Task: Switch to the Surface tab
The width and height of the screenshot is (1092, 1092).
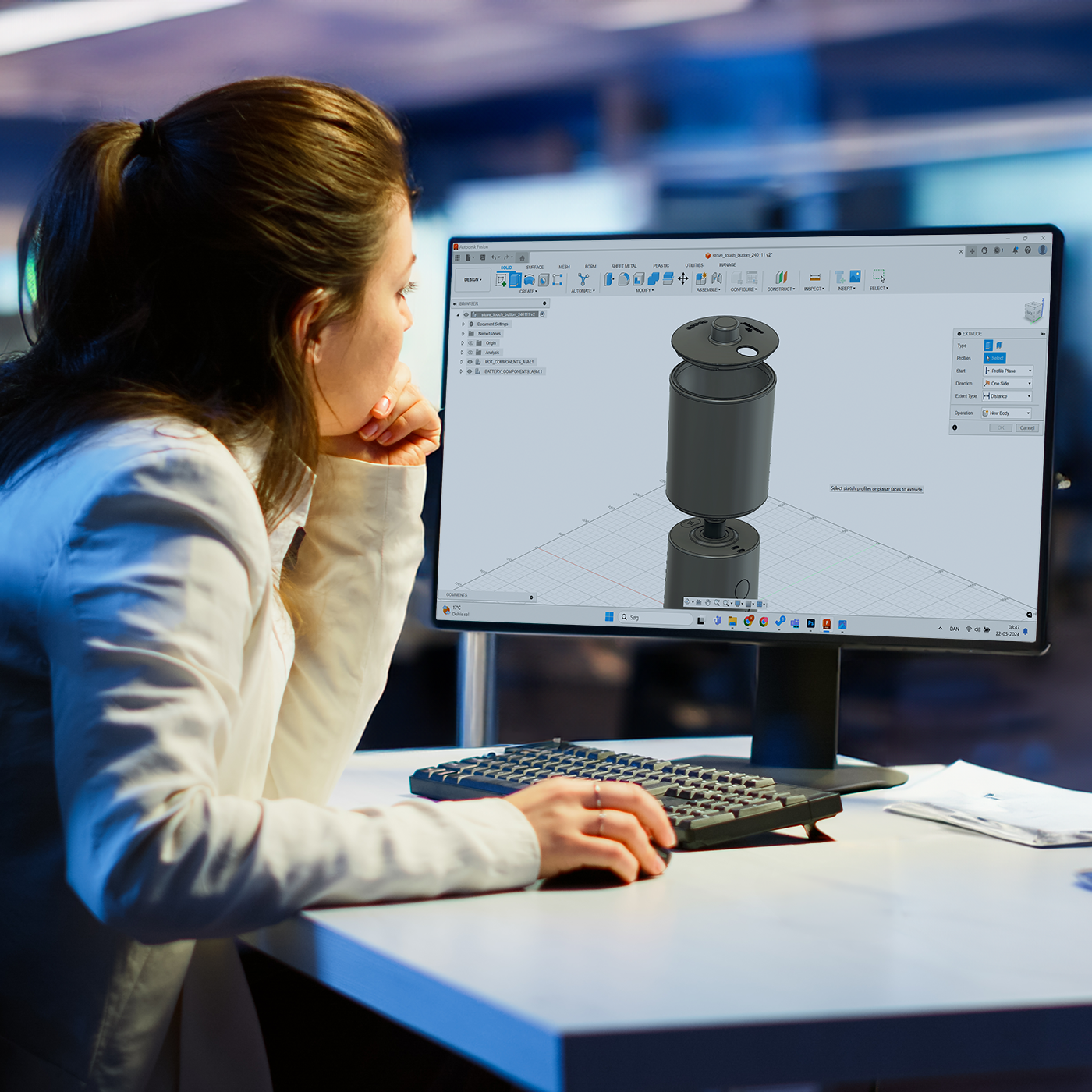Action: (x=535, y=268)
